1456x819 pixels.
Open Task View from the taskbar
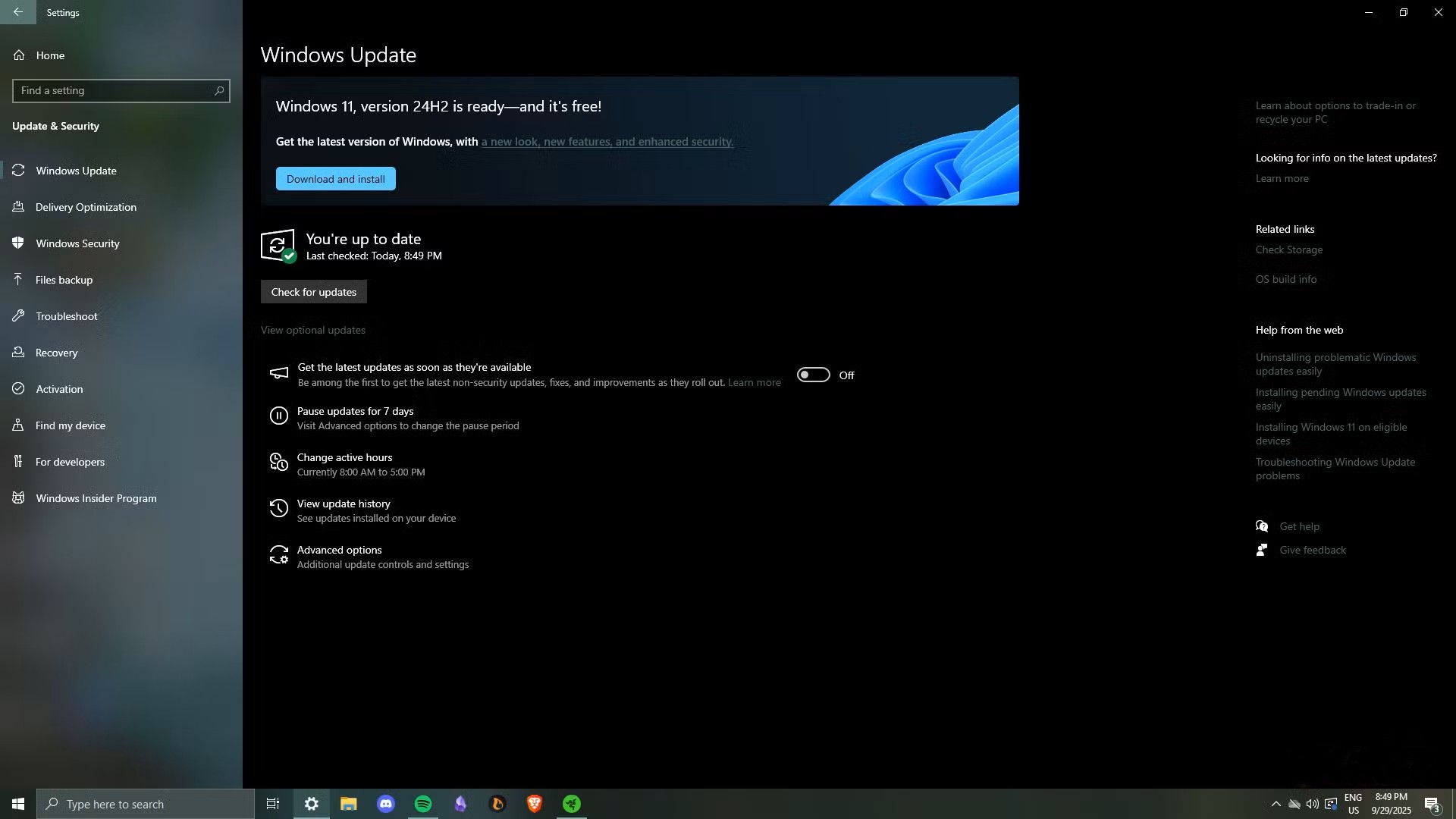pos(272,804)
